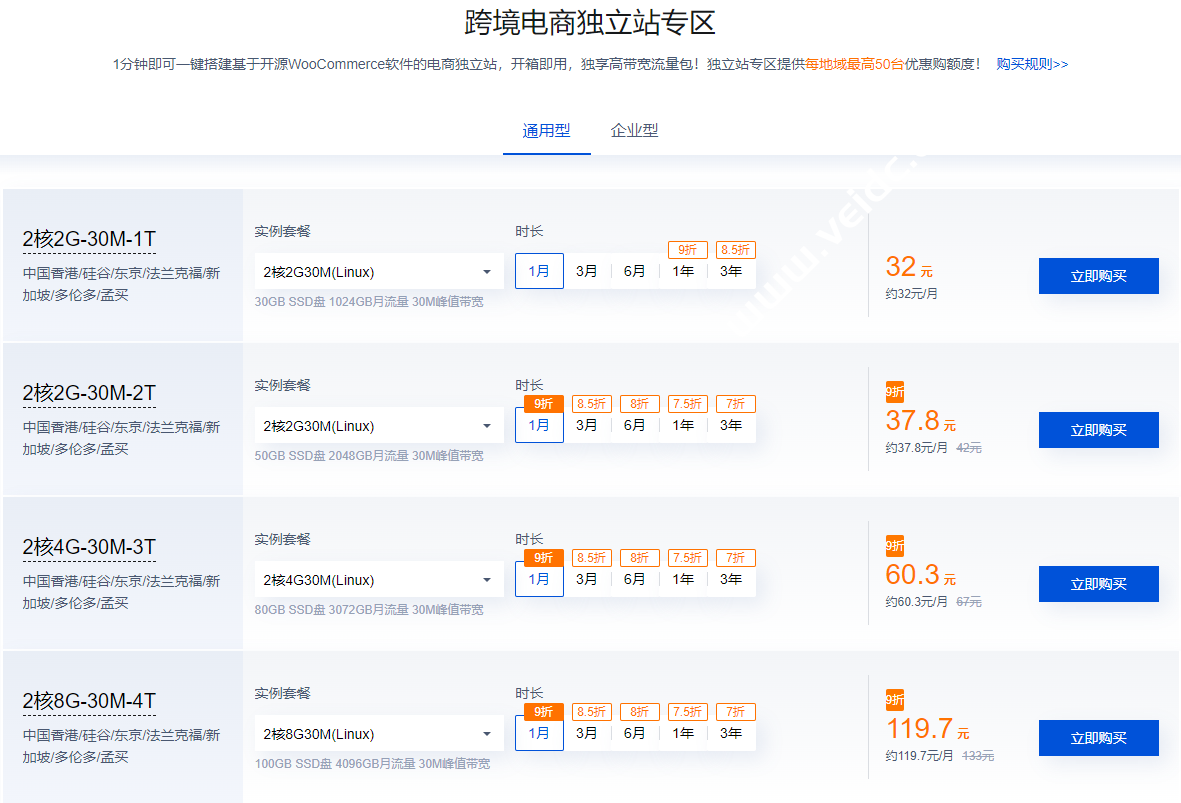Open instance dropdown for 2核2G-30M-1T plan
Image resolution: width=1181 pixels, height=803 pixels.
376,272
